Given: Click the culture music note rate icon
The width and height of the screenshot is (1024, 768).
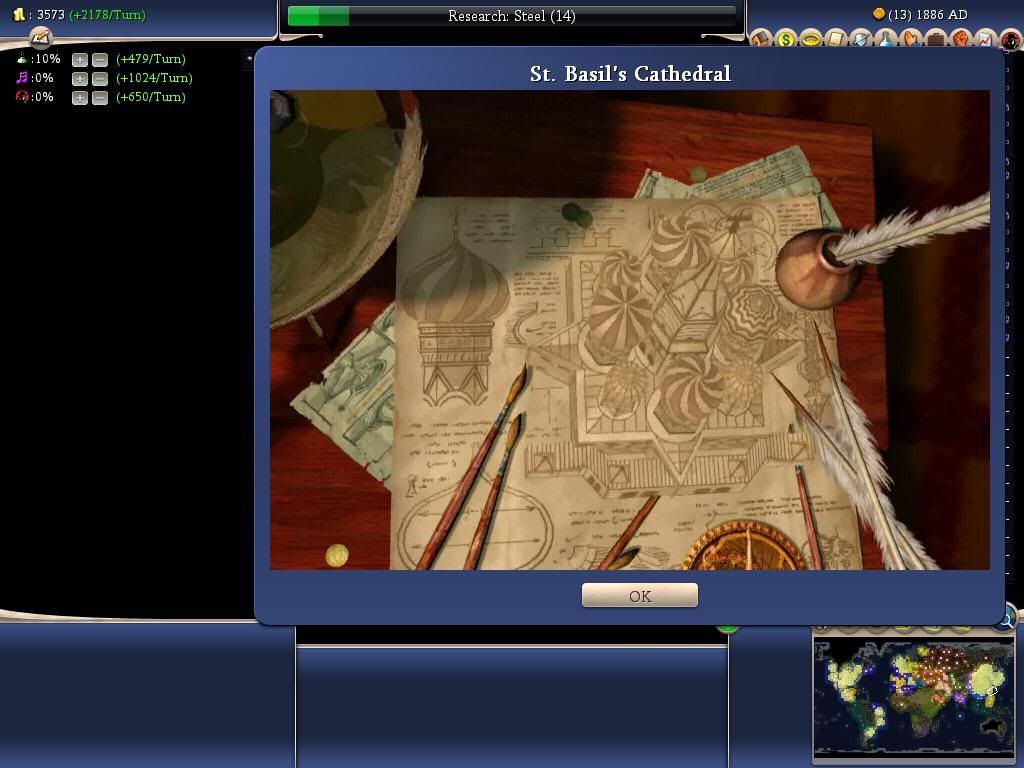Looking at the screenshot, I should pos(22,78).
